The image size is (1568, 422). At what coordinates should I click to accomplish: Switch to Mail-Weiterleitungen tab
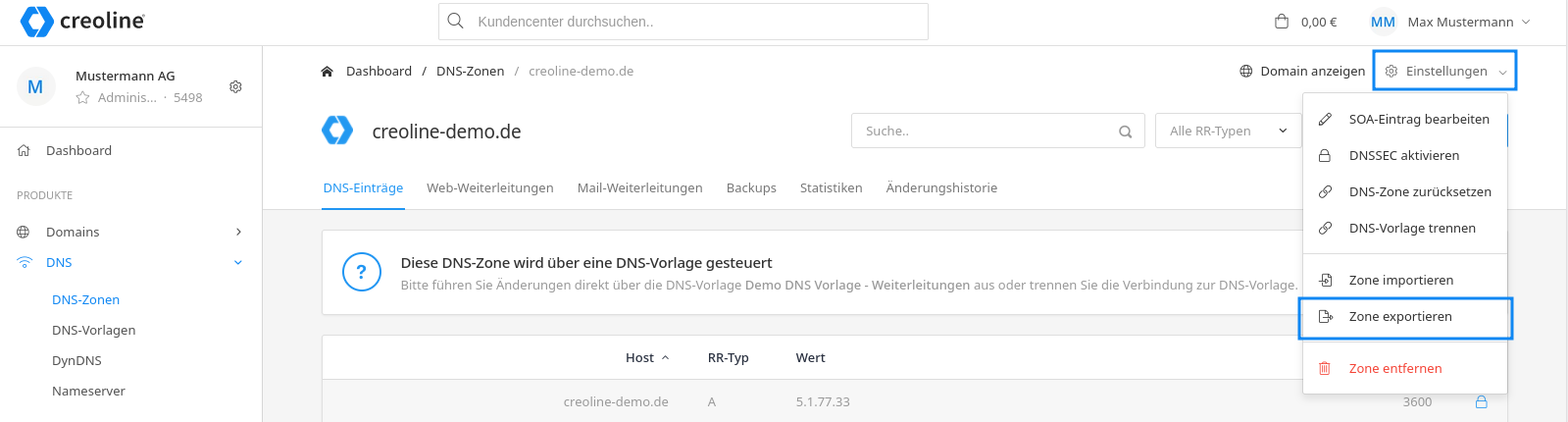point(640,187)
